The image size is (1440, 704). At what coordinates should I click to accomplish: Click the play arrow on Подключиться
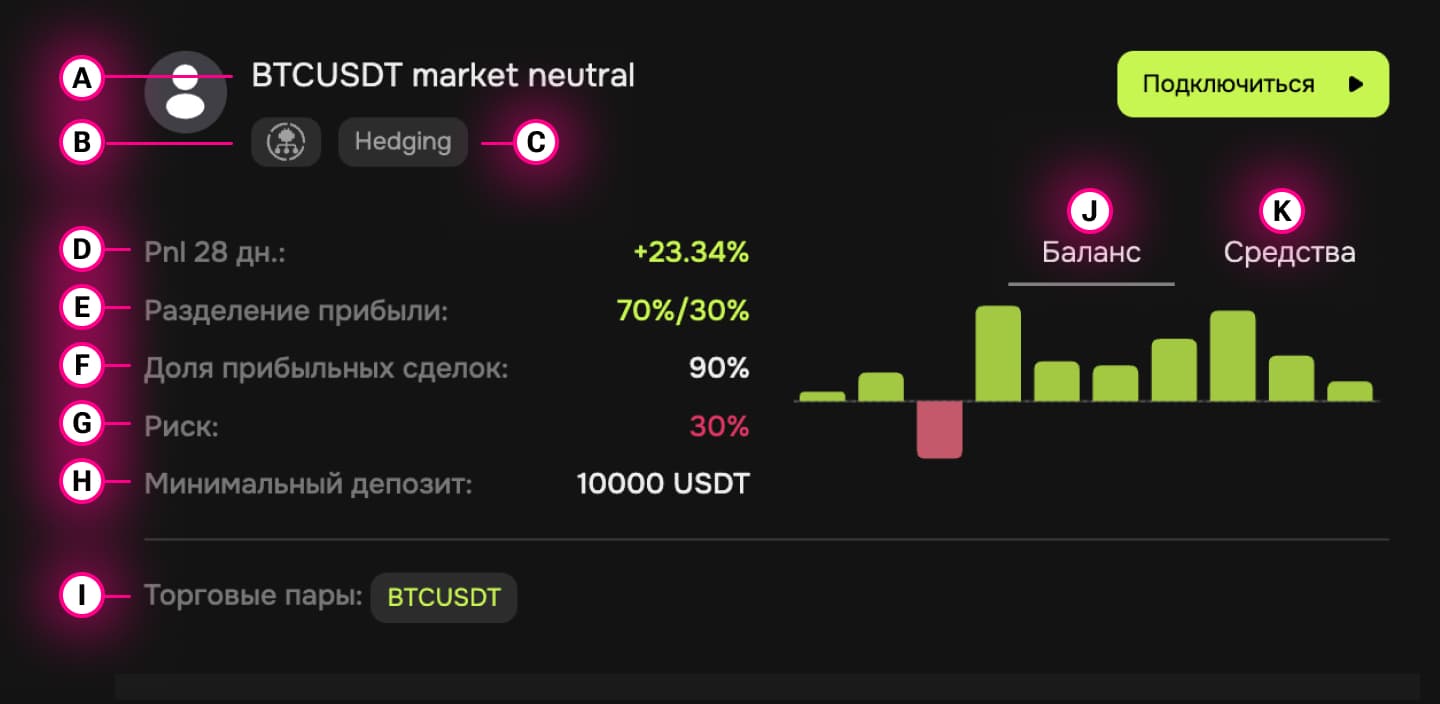(x=1356, y=84)
